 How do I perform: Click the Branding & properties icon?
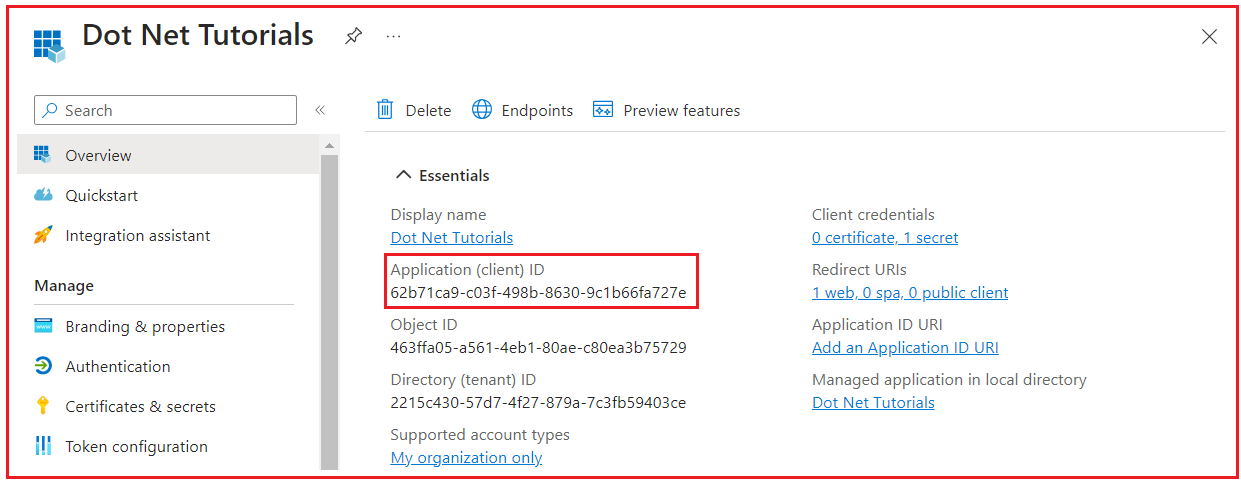coord(42,326)
